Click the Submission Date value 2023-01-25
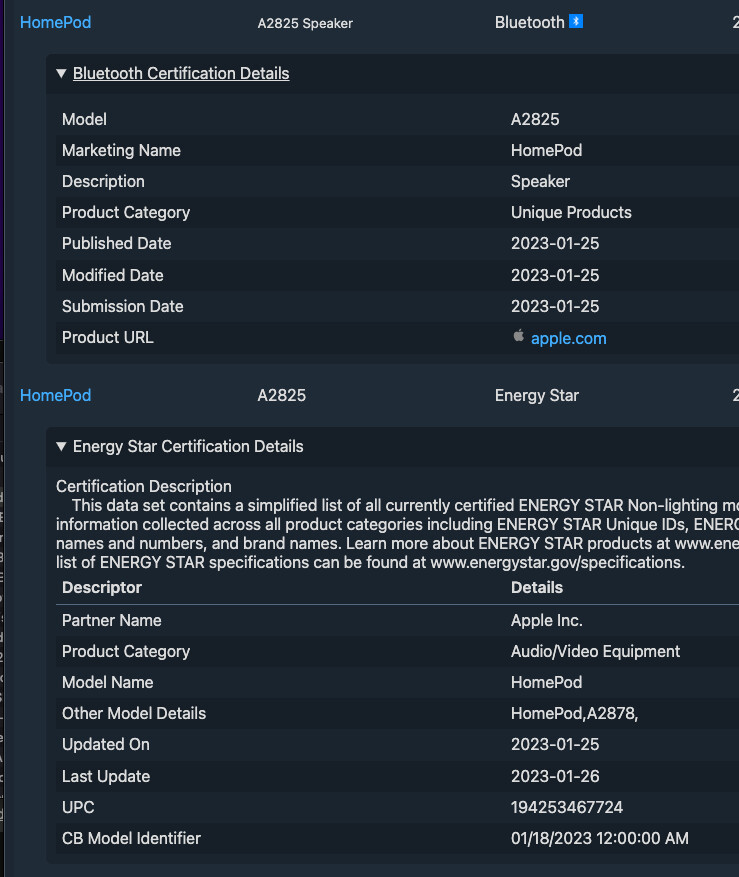Image resolution: width=739 pixels, height=877 pixels. [555, 307]
